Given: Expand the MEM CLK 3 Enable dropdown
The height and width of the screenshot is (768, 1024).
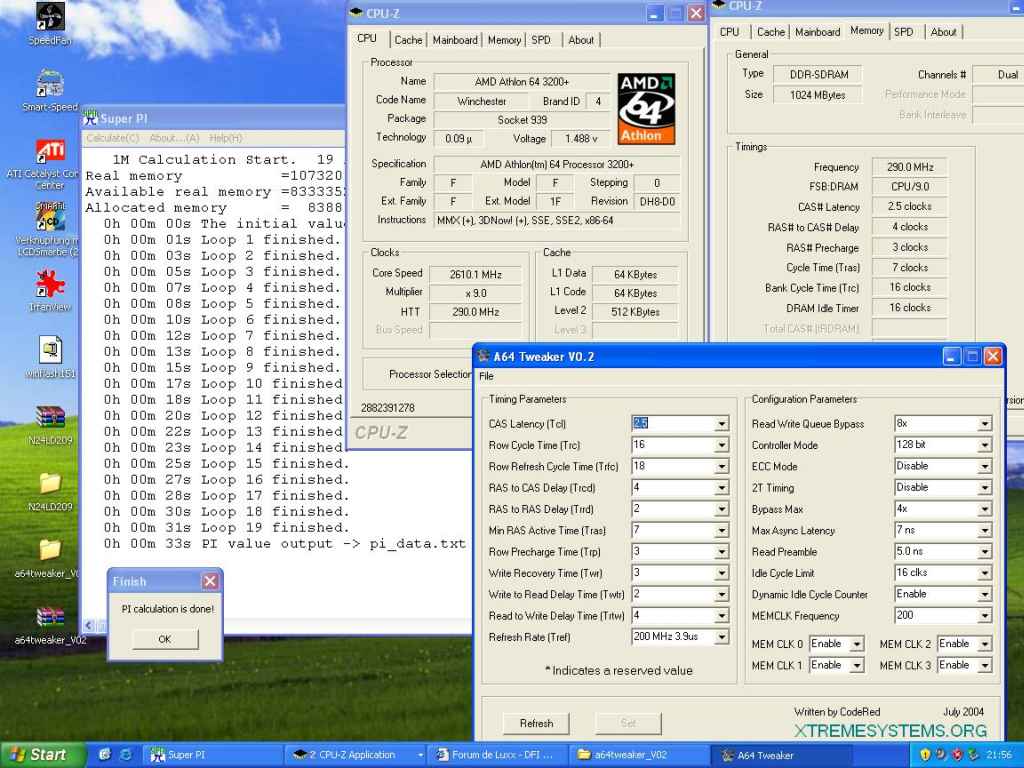Looking at the screenshot, I should 984,665.
